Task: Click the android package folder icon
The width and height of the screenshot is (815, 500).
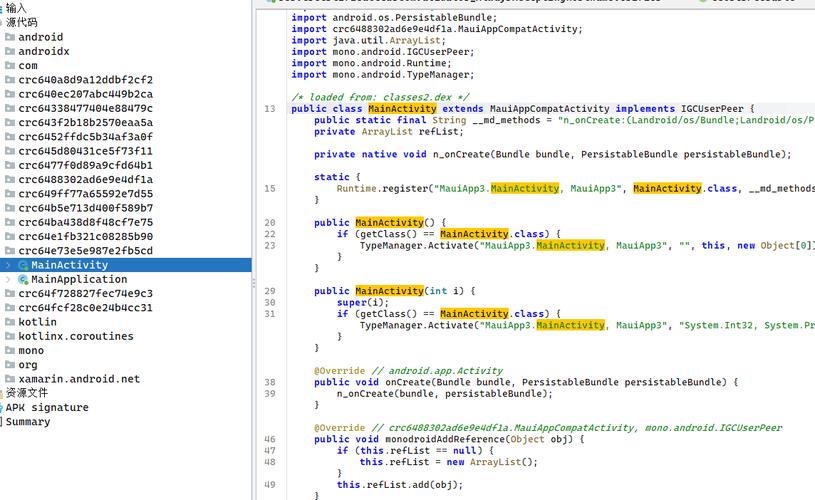Action: click(x=10, y=37)
